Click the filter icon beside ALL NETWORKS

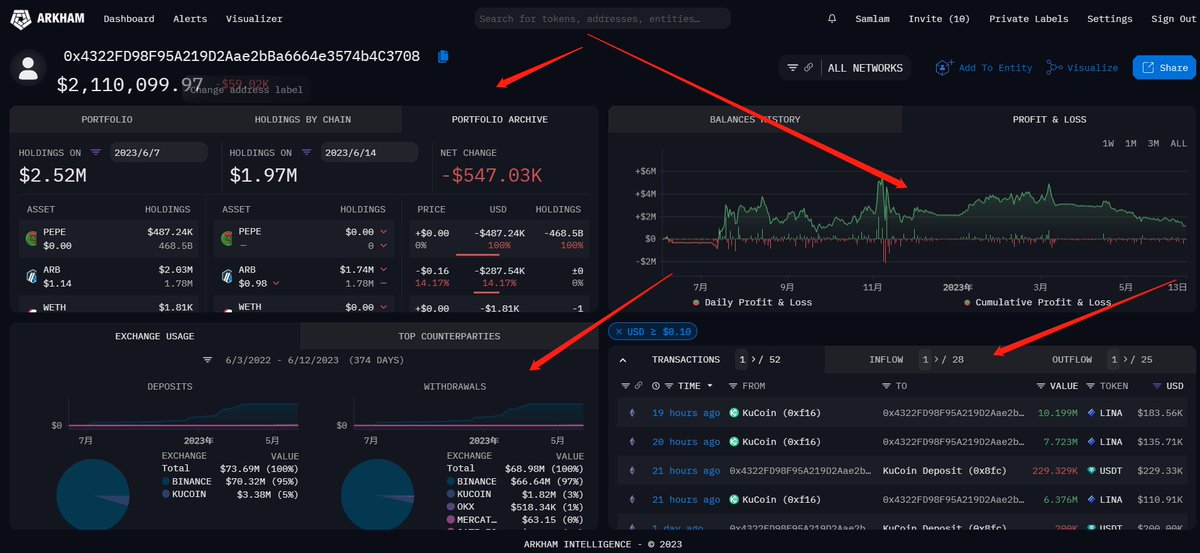click(793, 68)
